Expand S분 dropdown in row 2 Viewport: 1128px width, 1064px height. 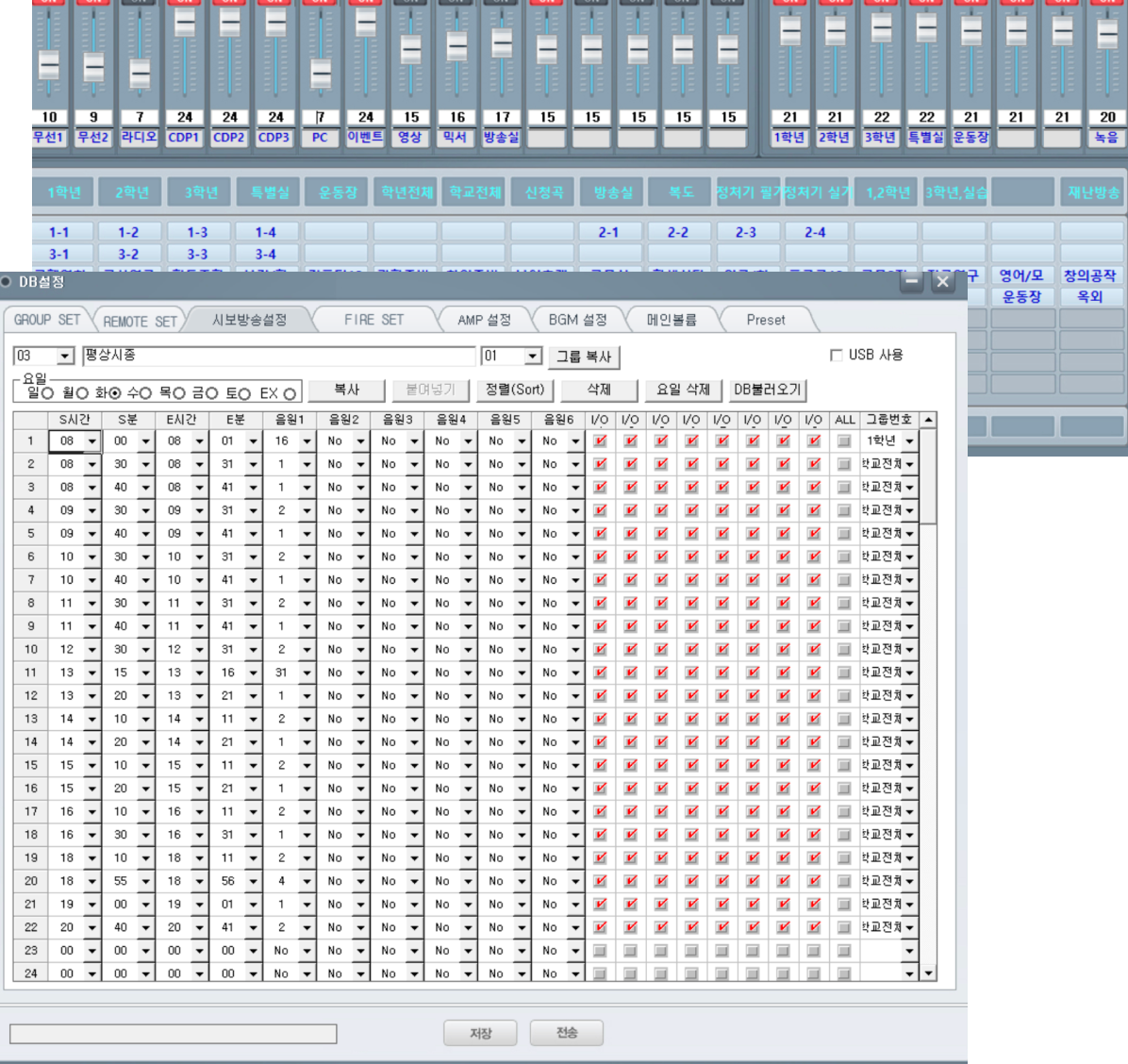pyautogui.click(x=146, y=464)
